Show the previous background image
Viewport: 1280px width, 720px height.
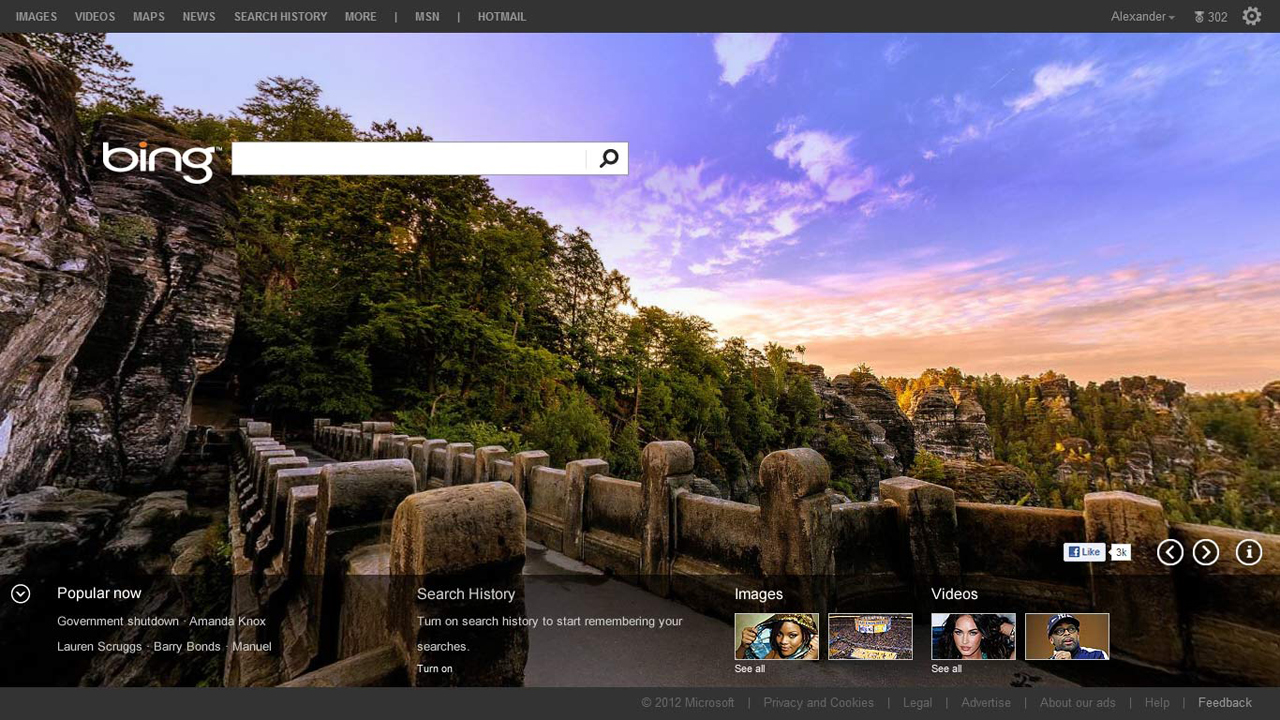pyautogui.click(x=1169, y=552)
